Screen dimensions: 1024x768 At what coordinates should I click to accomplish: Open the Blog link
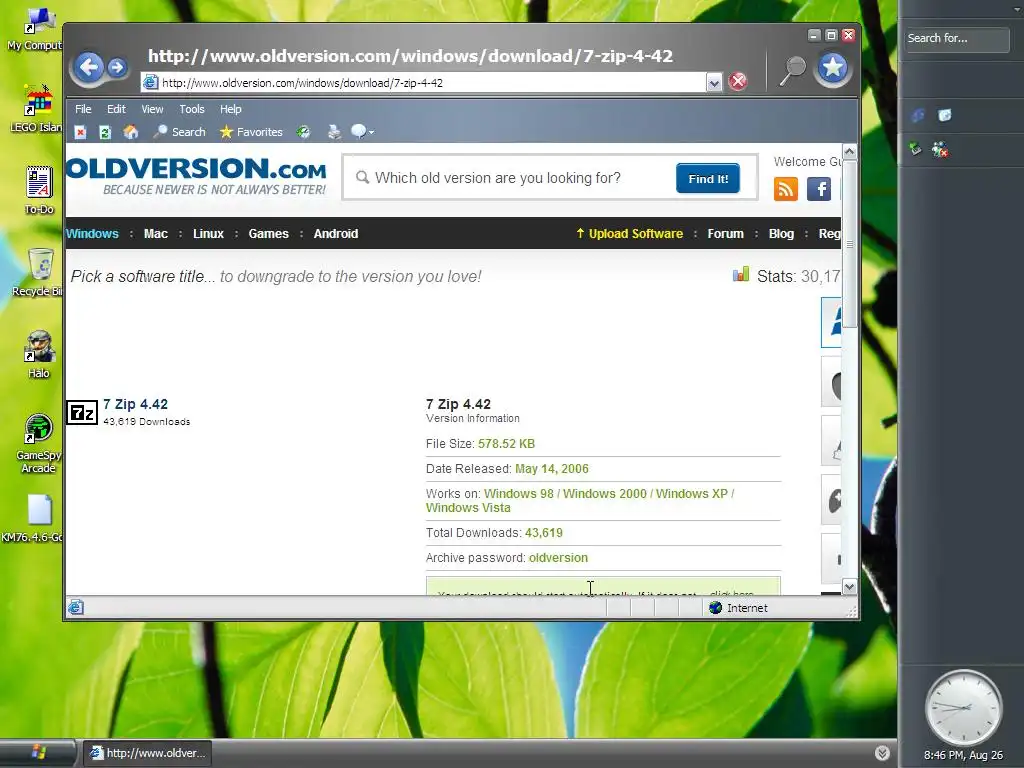pyautogui.click(x=781, y=234)
